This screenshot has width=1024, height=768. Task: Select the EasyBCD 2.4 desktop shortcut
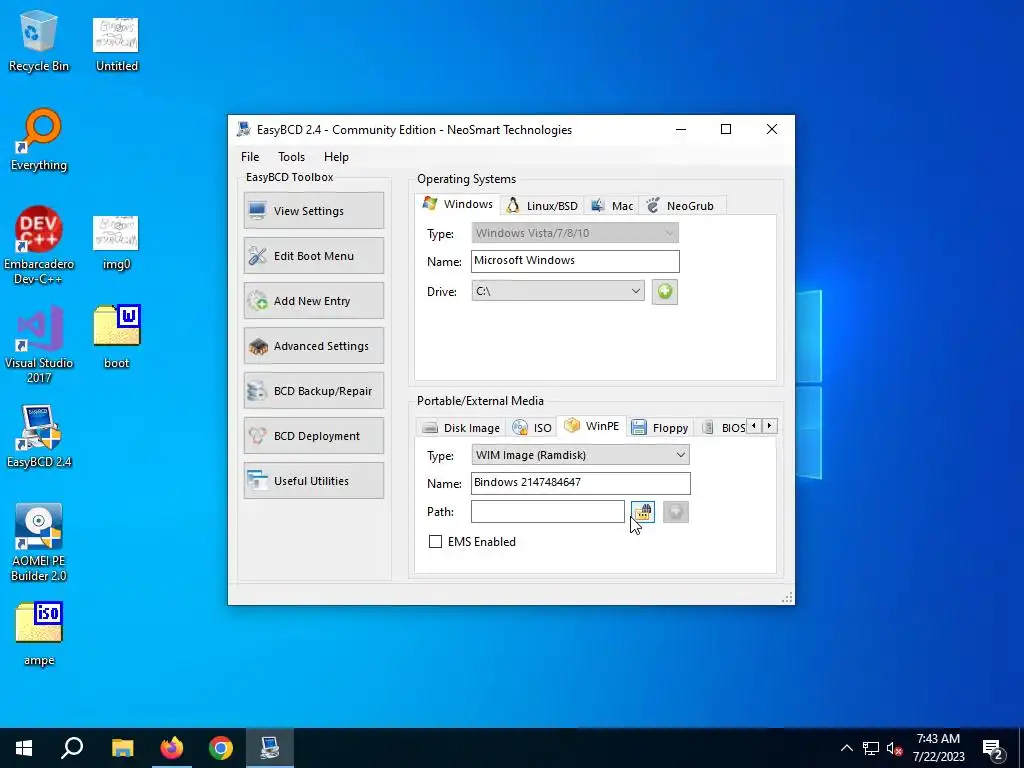tap(39, 436)
